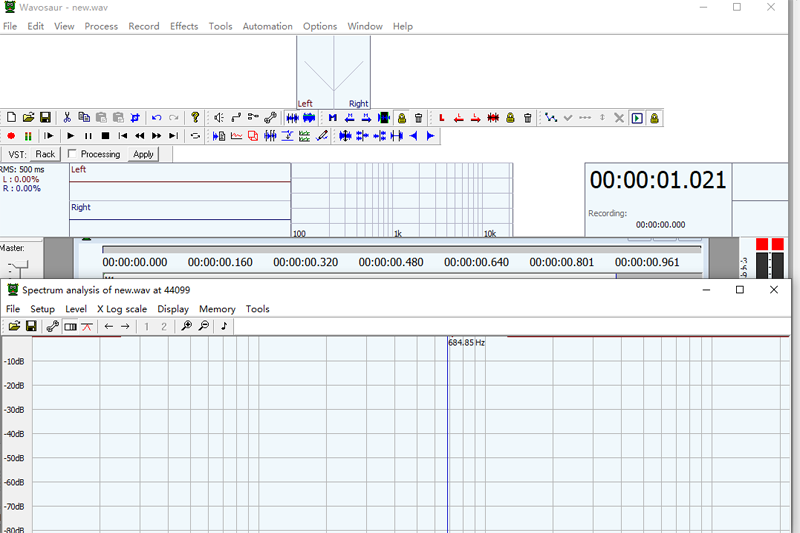Toggle the loop playback icon
Screen dimensions: 800x533
[x=195, y=136]
